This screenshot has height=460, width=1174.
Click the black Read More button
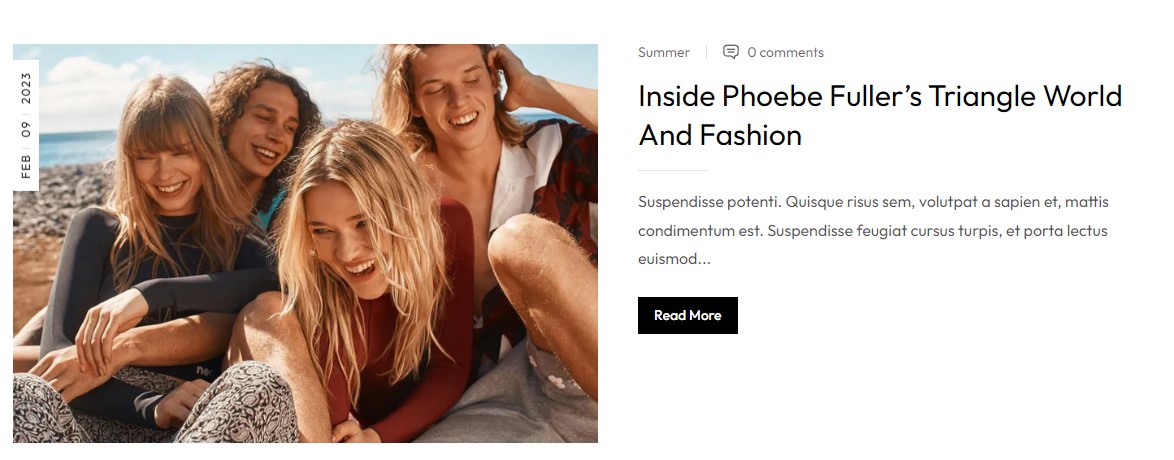tap(687, 315)
